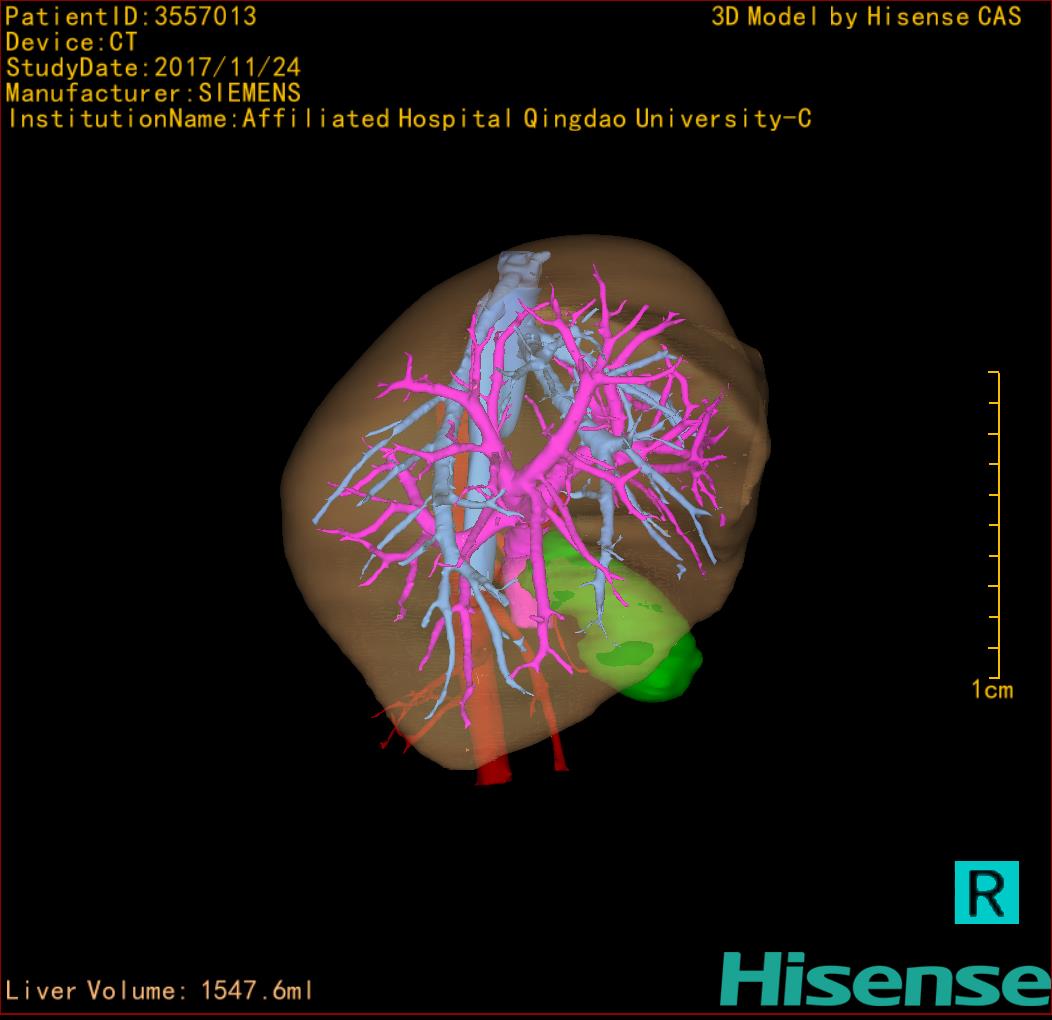Click the Hisense logo

point(885,978)
